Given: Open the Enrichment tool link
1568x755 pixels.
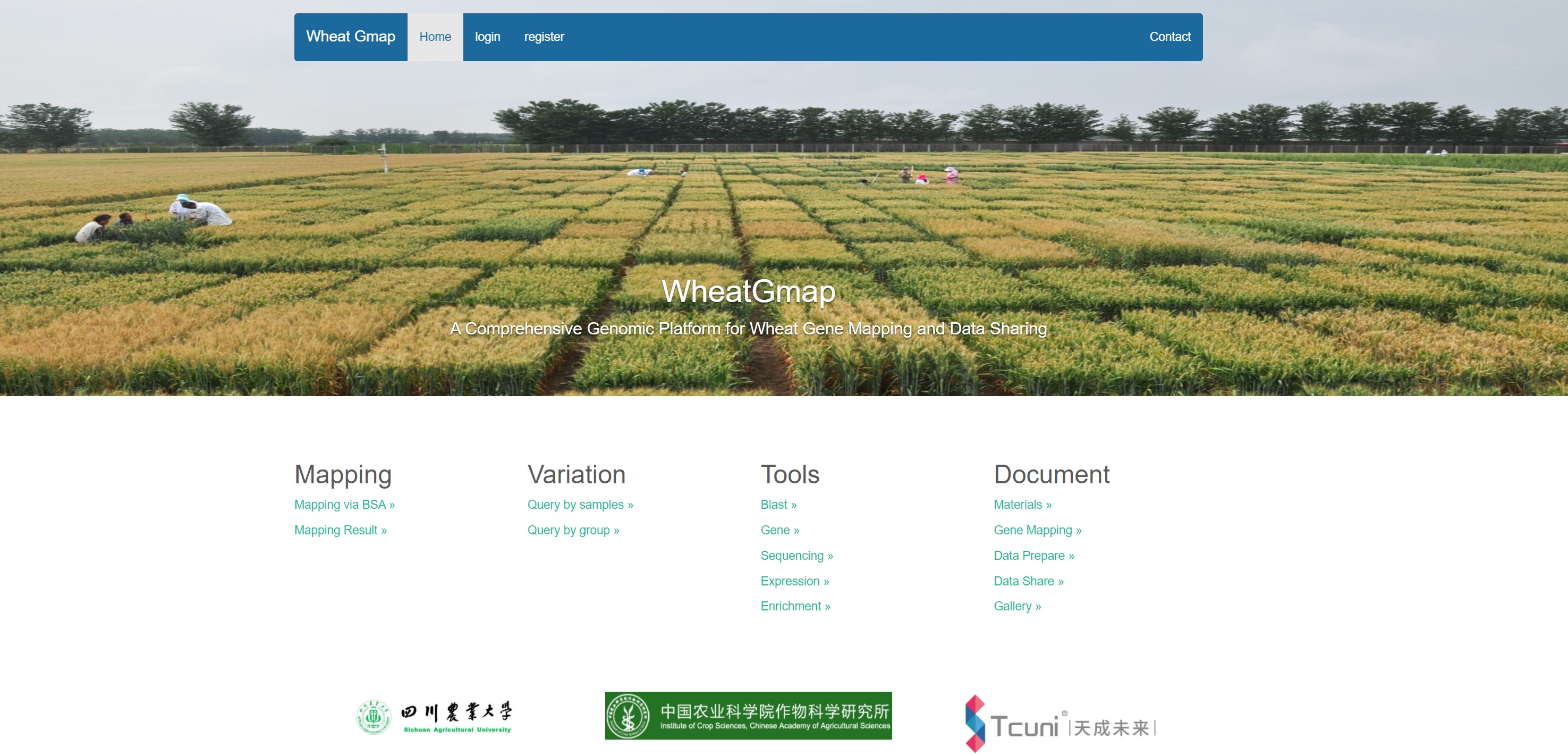Looking at the screenshot, I should (x=795, y=607).
